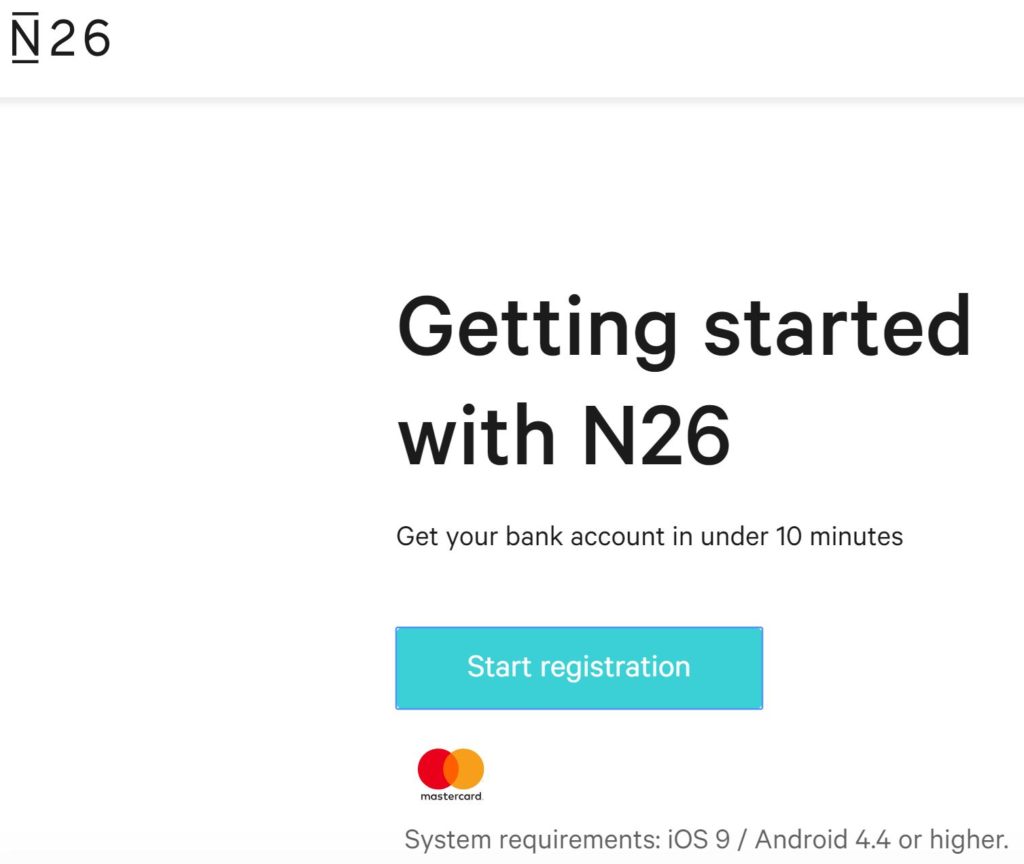This screenshot has height=864, width=1024.
Task: Click the 26 digits in the header logo
Action: (x=80, y=39)
